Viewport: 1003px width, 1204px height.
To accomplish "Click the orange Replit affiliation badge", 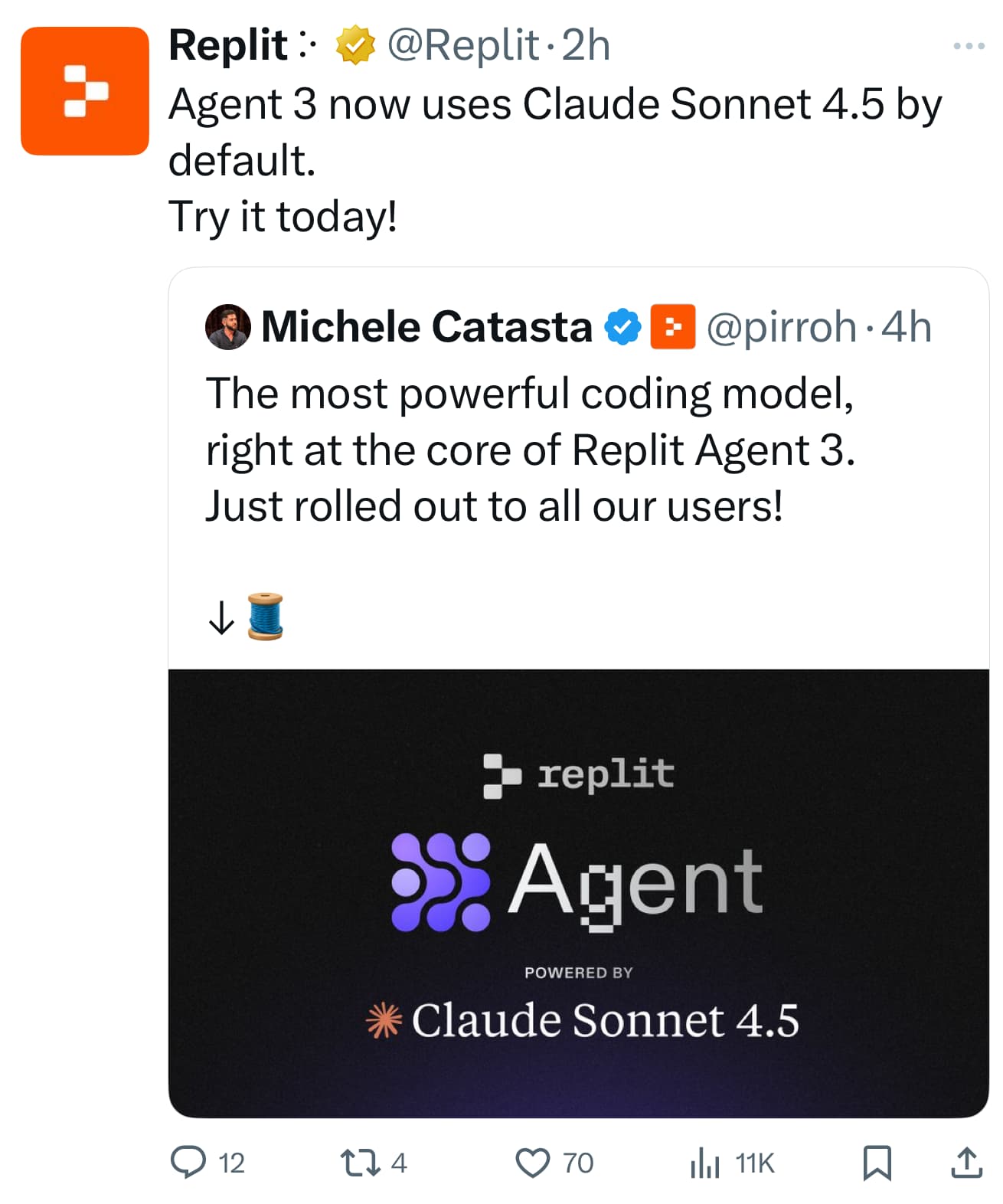I will click(672, 327).
